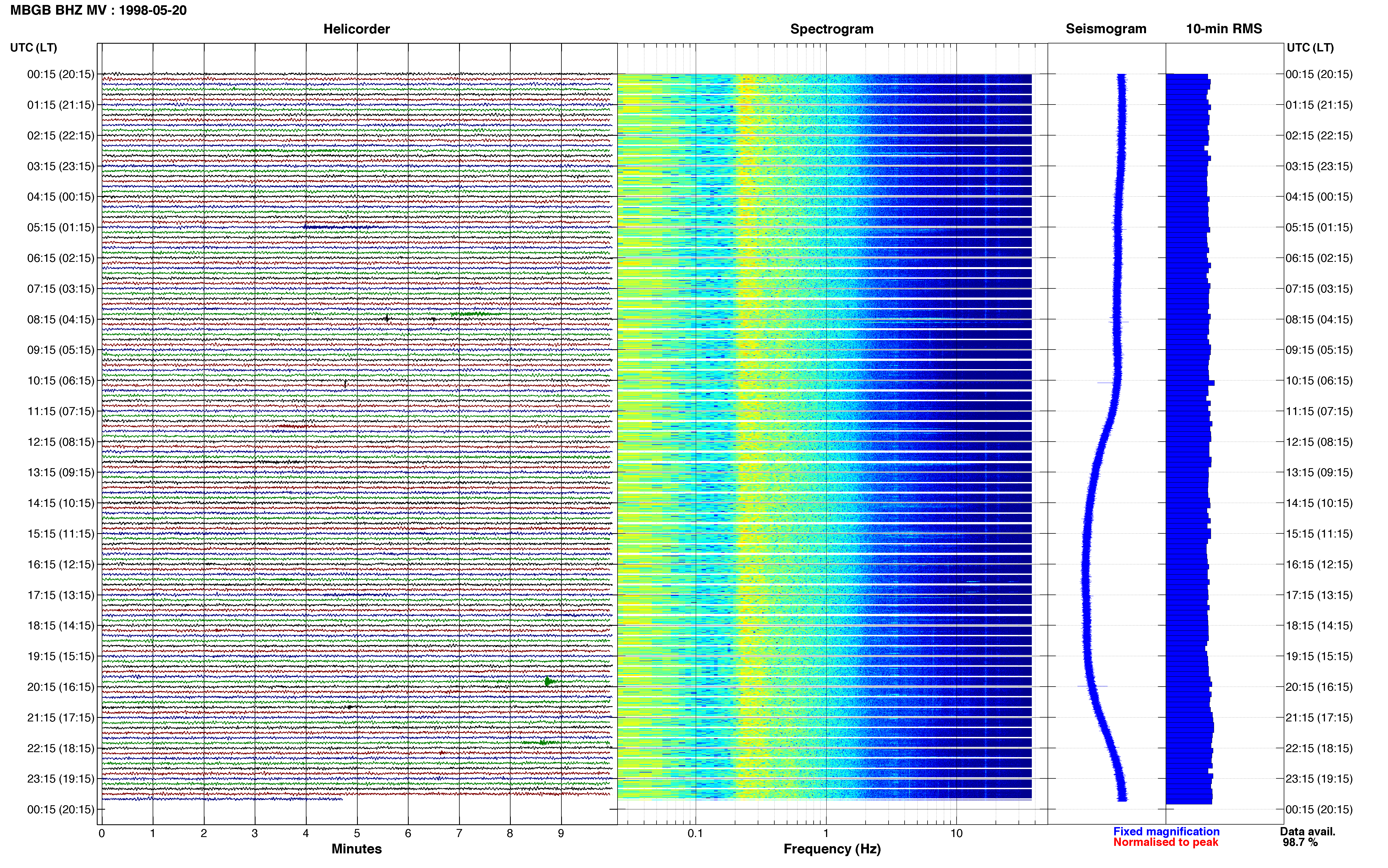Image resolution: width=1388 pixels, height=868 pixels.
Task: Click left time label '21:15 (17:15)'
Action: click(61, 718)
